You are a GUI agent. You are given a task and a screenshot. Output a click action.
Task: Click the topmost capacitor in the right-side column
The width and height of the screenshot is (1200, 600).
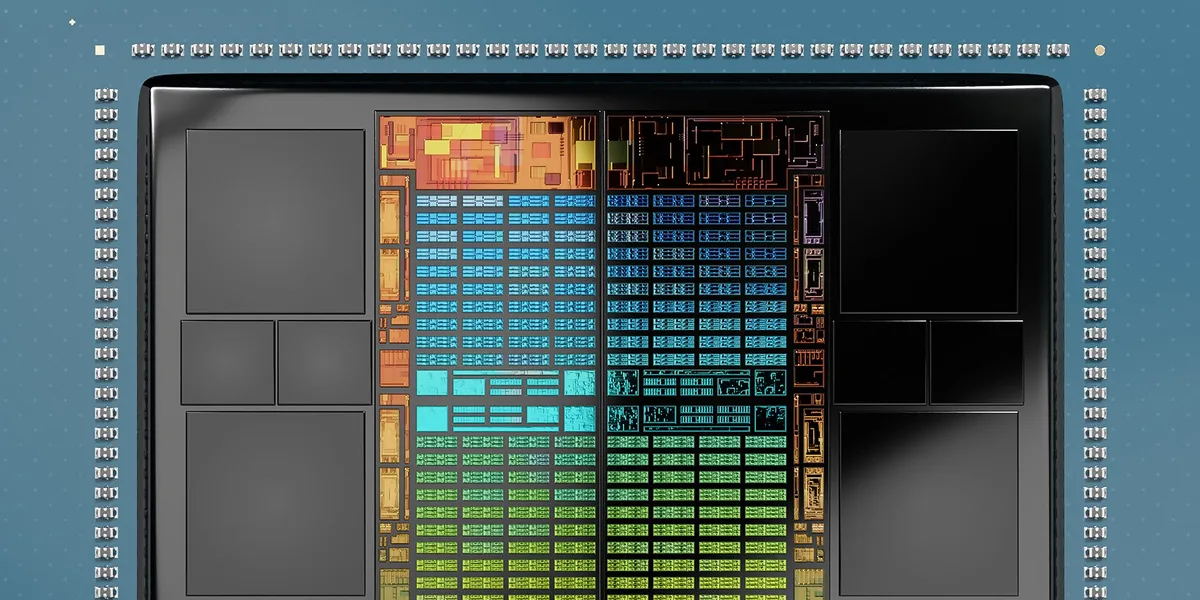(x=1095, y=95)
